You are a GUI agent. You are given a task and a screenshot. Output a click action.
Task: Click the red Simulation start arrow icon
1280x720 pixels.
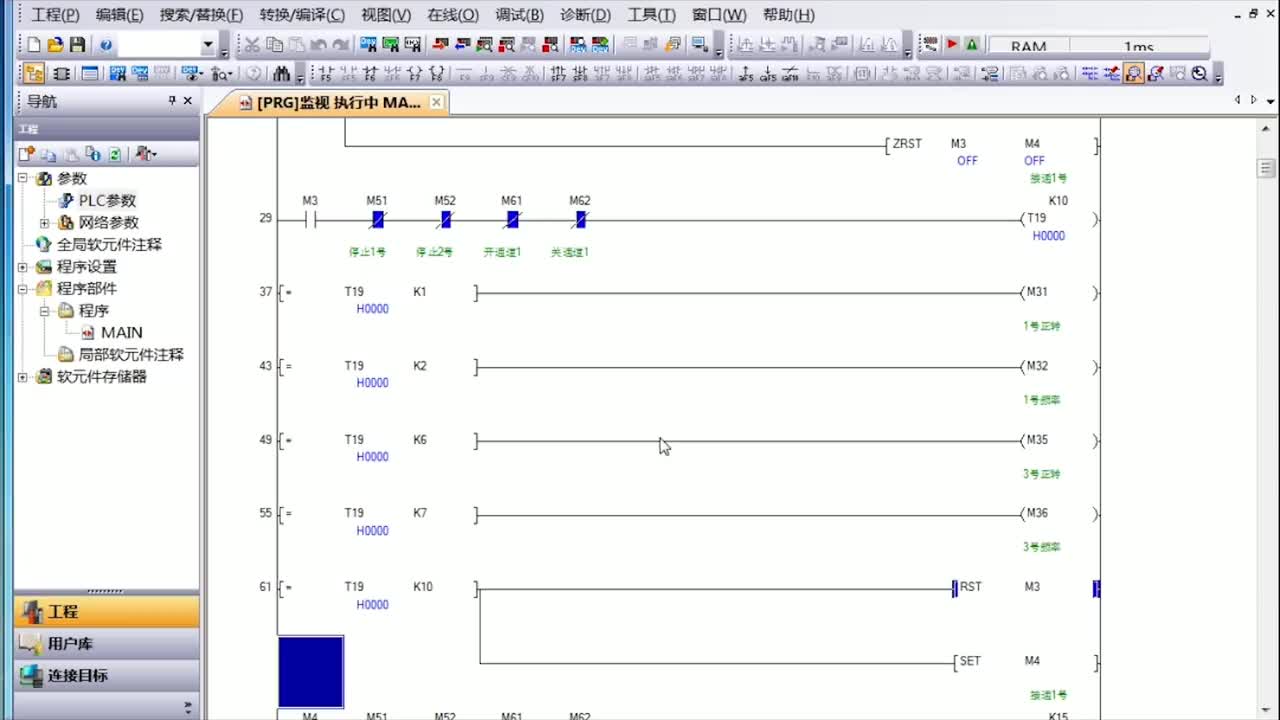pyautogui.click(x=952, y=45)
